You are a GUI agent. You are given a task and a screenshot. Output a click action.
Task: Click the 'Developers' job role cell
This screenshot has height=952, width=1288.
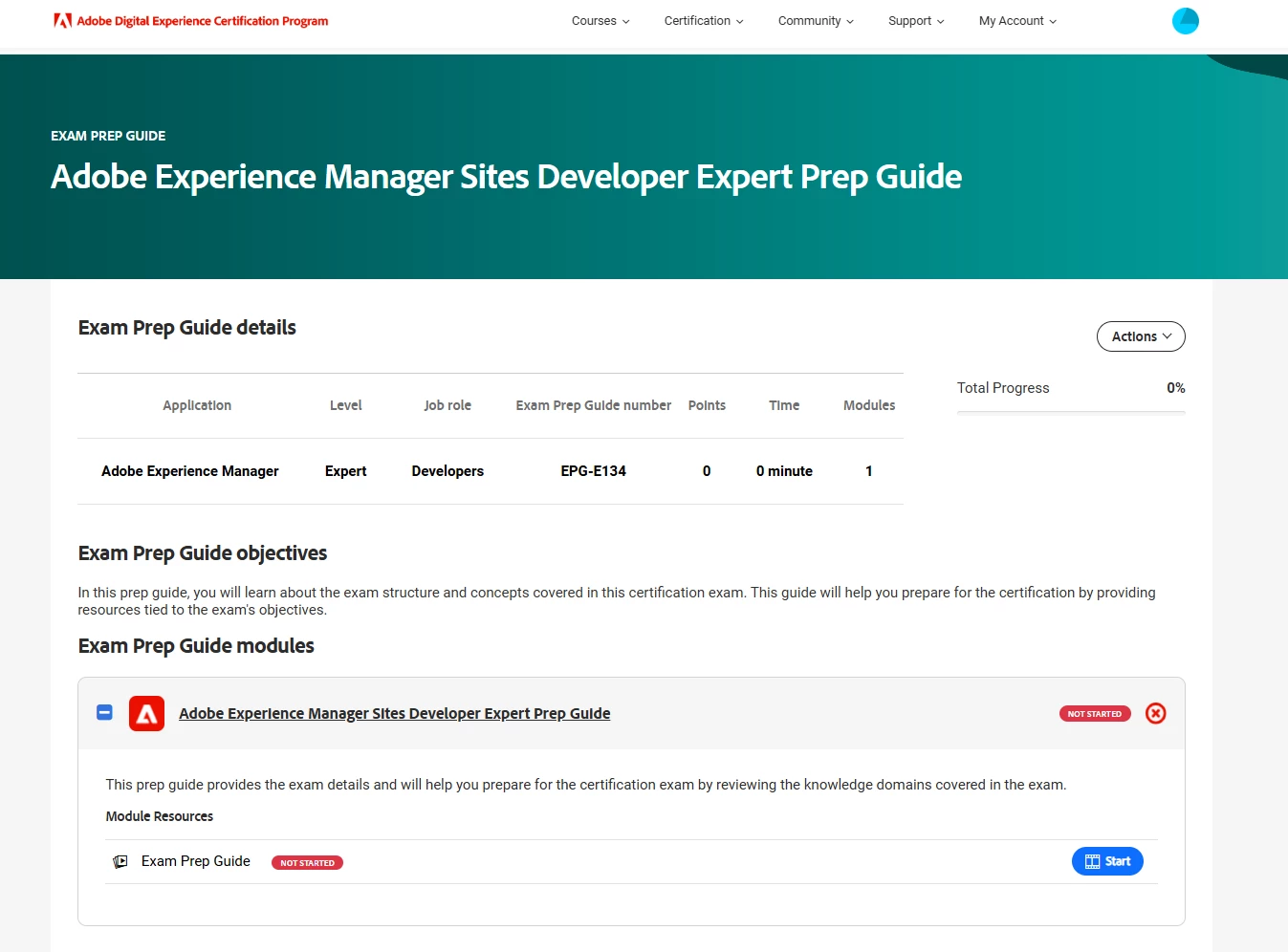tap(448, 471)
